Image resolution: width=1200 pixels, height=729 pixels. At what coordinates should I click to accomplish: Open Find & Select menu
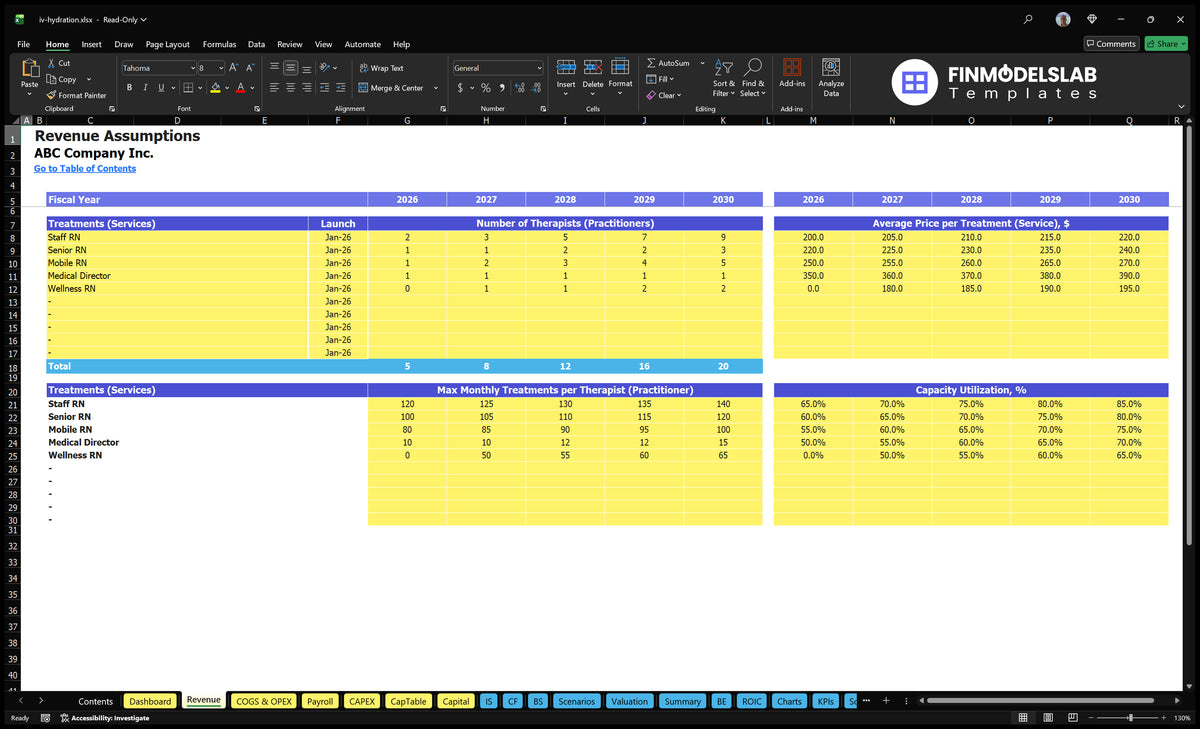[x=753, y=77]
